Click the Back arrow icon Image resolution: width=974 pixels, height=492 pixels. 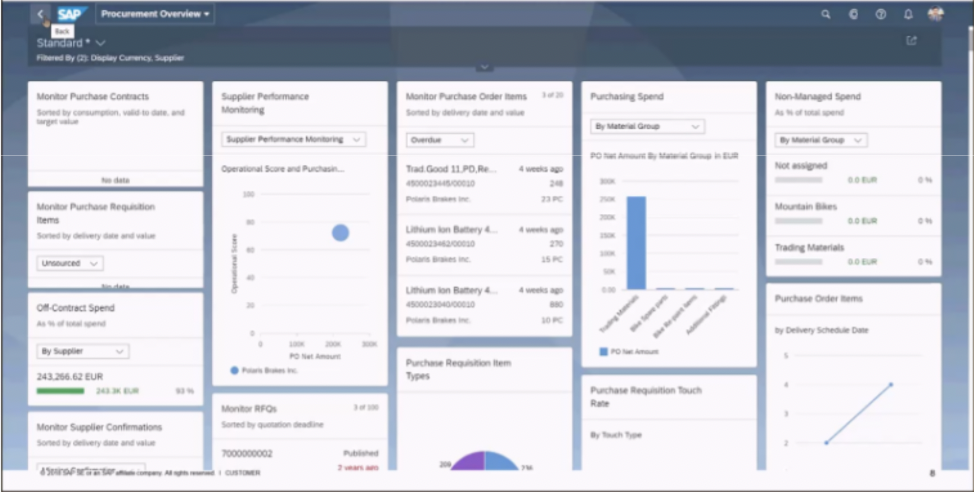coord(40,14)
